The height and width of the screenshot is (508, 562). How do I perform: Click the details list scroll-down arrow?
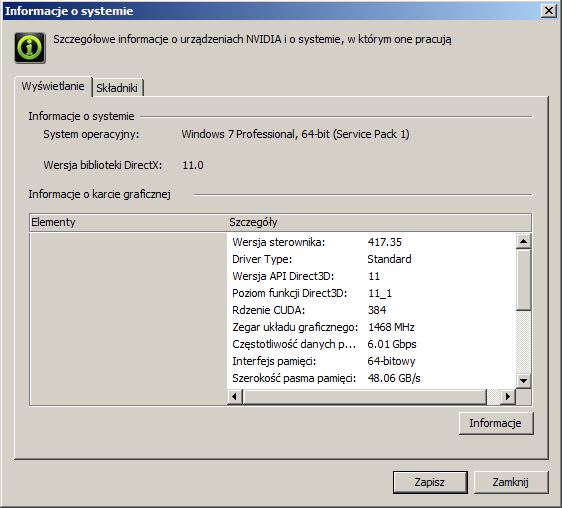pyautogui.click(x=523, y=381)
